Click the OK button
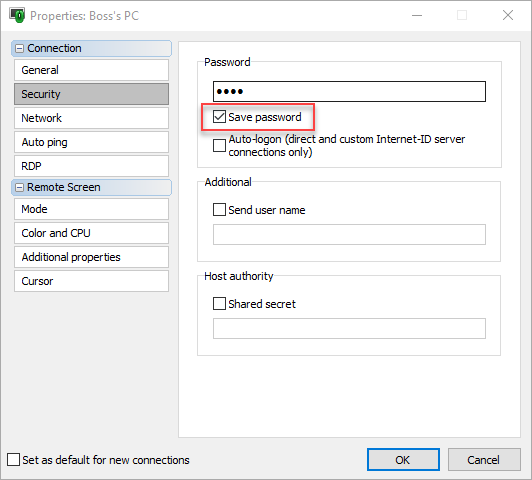 pyautogui.click(x=403, y=460)
